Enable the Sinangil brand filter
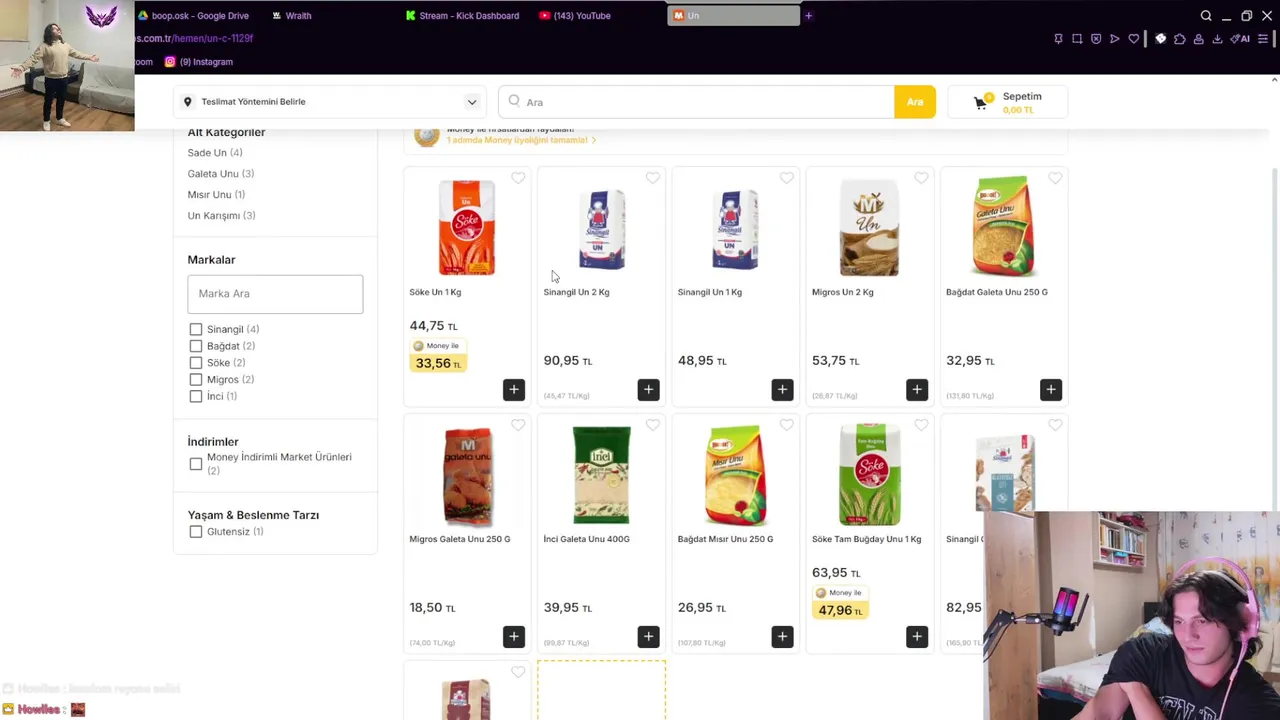This screenshot has height=720, width=1280. [196, 329]
